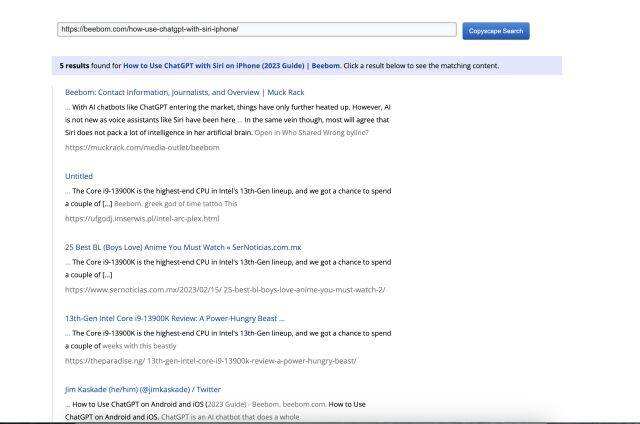Click 'Open in Who Shared Wrong byline?' text

311,133
